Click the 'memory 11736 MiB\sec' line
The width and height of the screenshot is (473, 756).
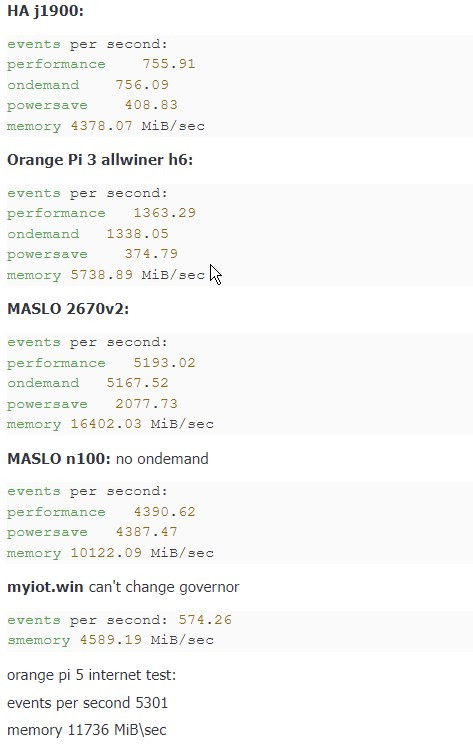(87, 730)
